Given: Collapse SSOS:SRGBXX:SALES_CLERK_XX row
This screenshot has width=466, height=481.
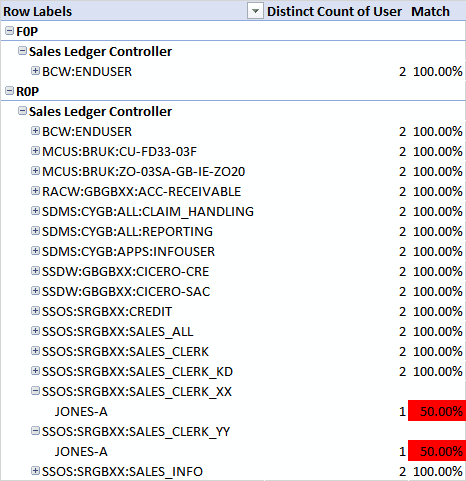Looking at the screenshot, I should tap(35, 391).
